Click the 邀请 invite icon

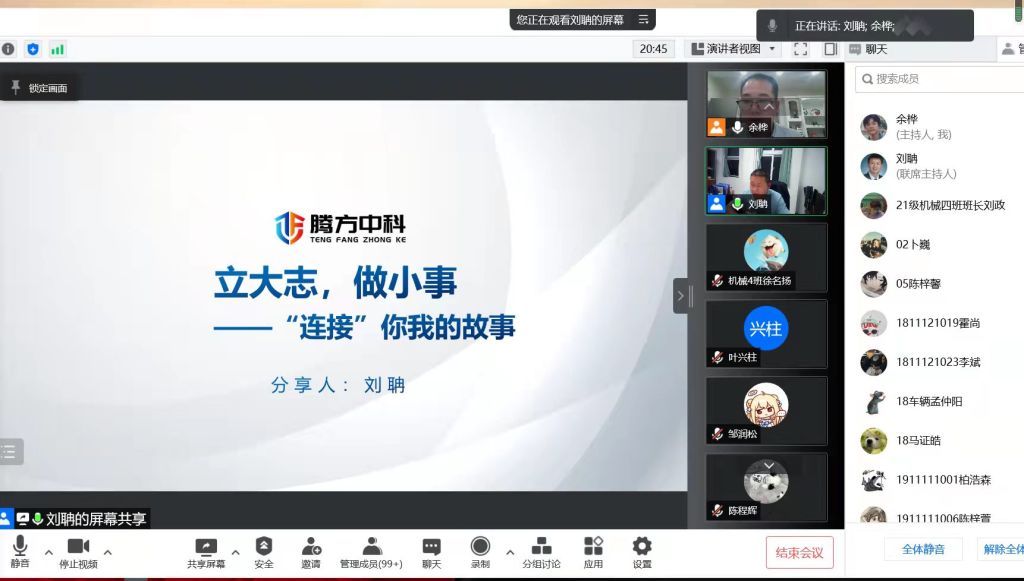coord(311,546)
